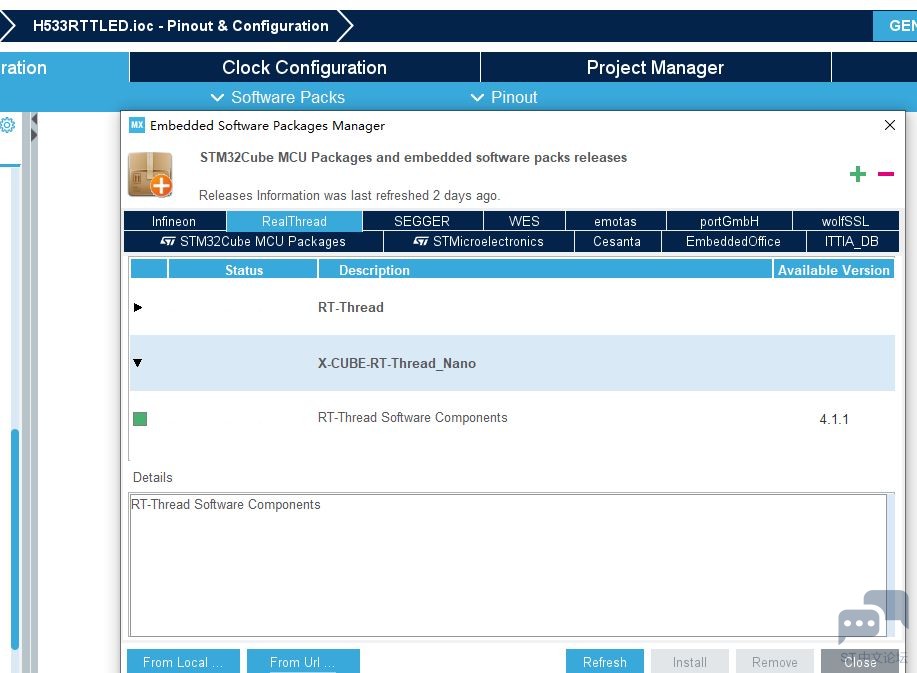
Task: Click the left panel collapse arrows
Action: pos(34,127)
